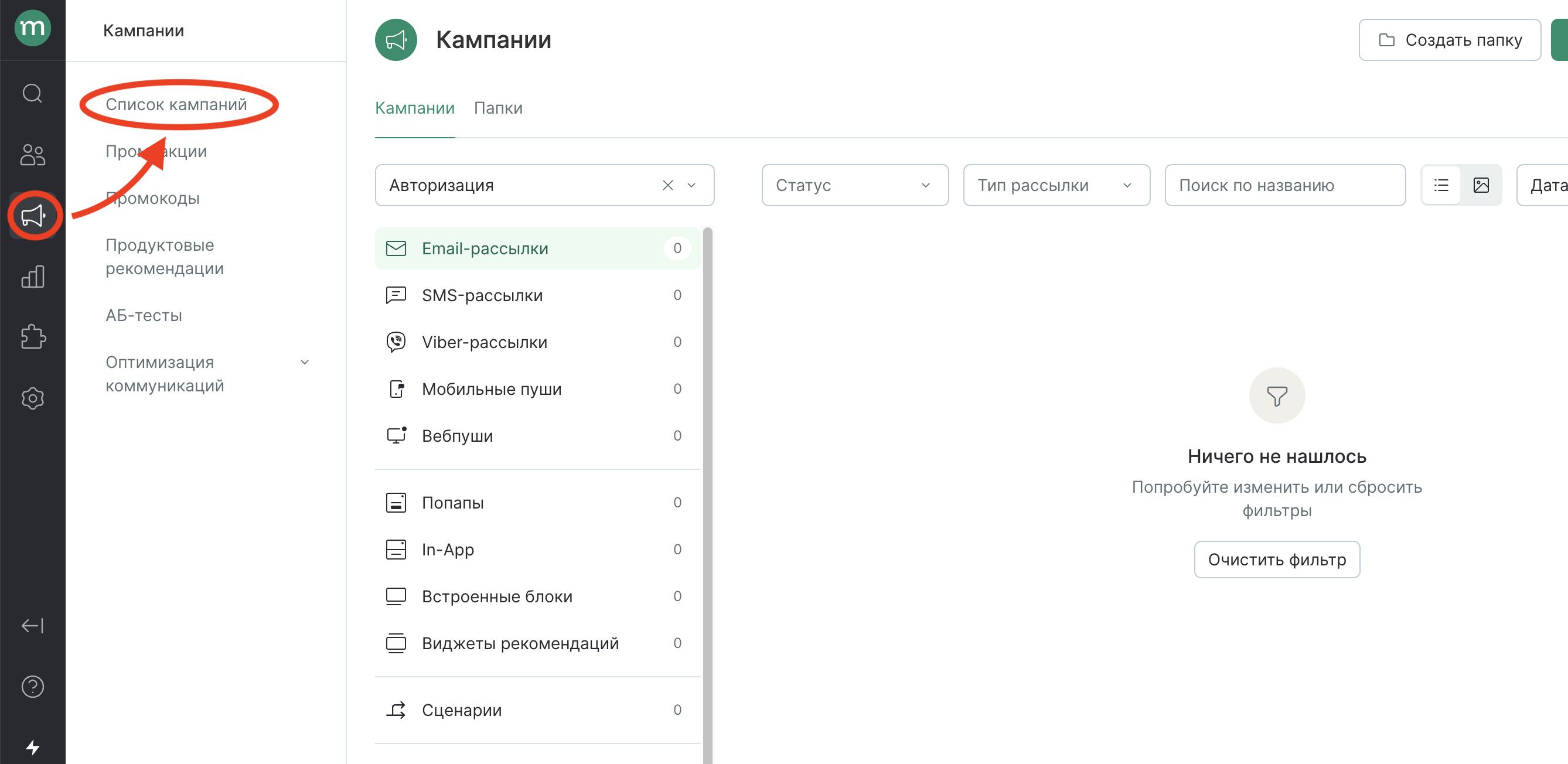1568x764 pixels.
Task: Select Попапы category
Action: pos(537,502)
